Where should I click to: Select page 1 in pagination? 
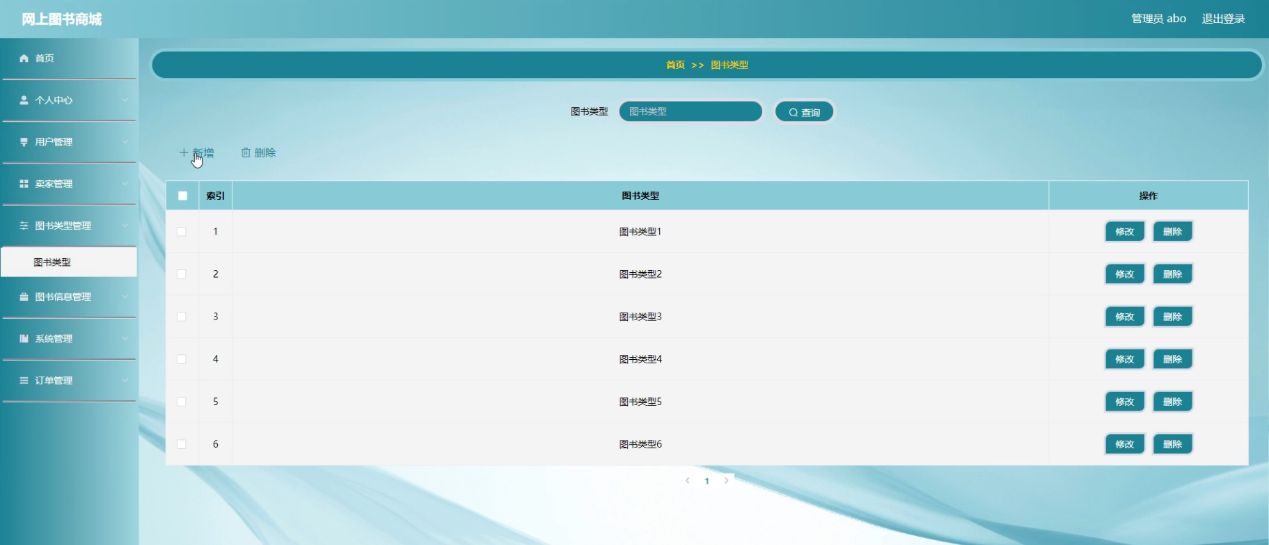[707, 481]
